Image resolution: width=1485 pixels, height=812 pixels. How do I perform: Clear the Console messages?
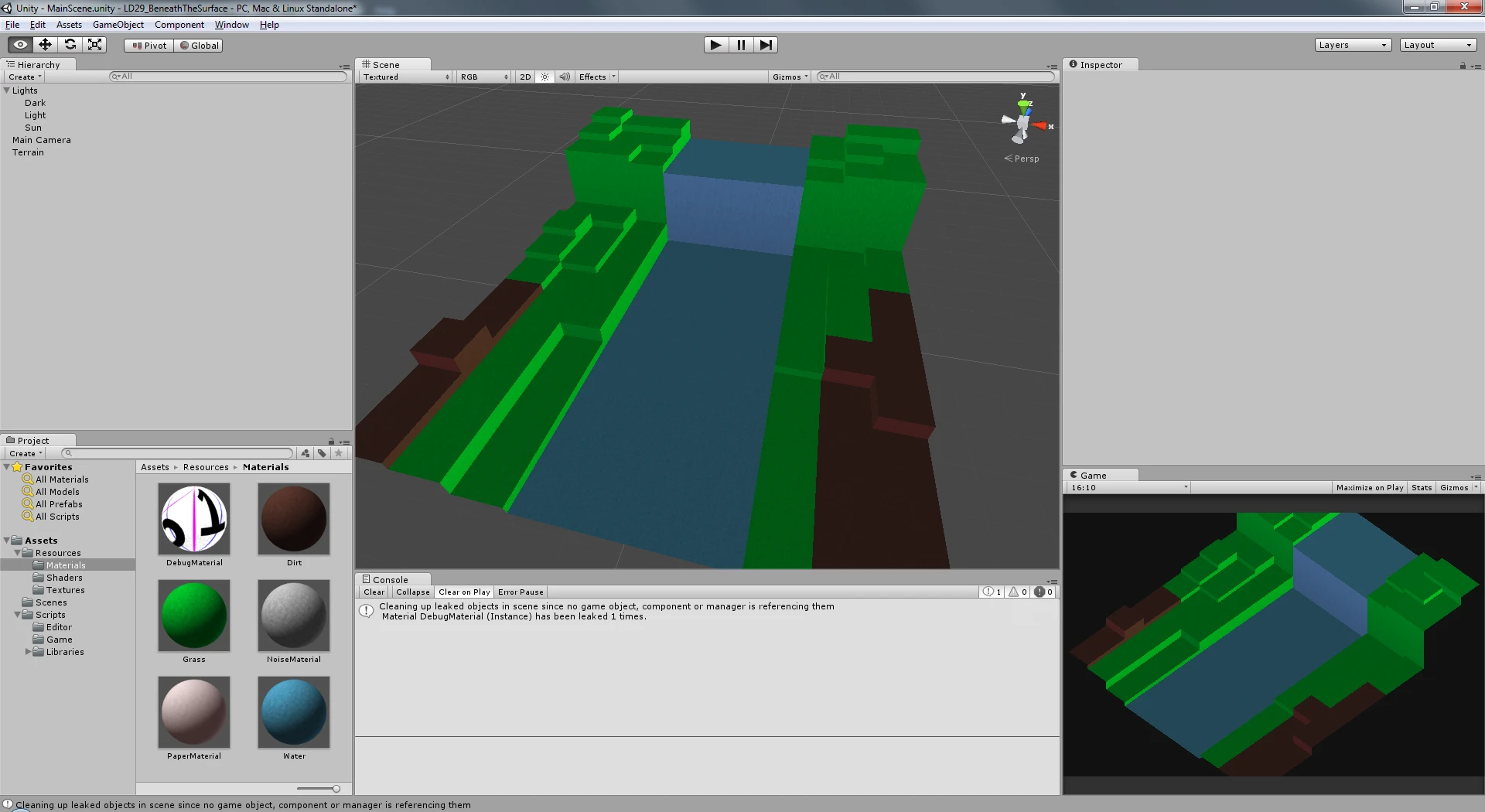[x=374, y=592]
